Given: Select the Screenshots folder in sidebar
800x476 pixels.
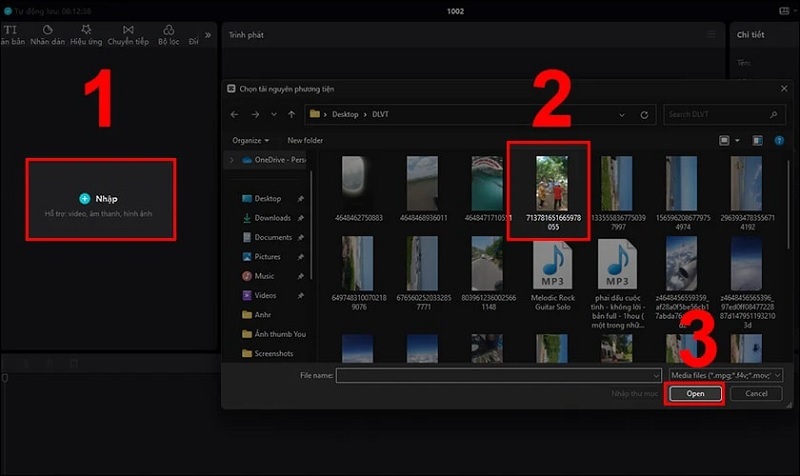Looking at the screenshot, I should click(275, 353).
